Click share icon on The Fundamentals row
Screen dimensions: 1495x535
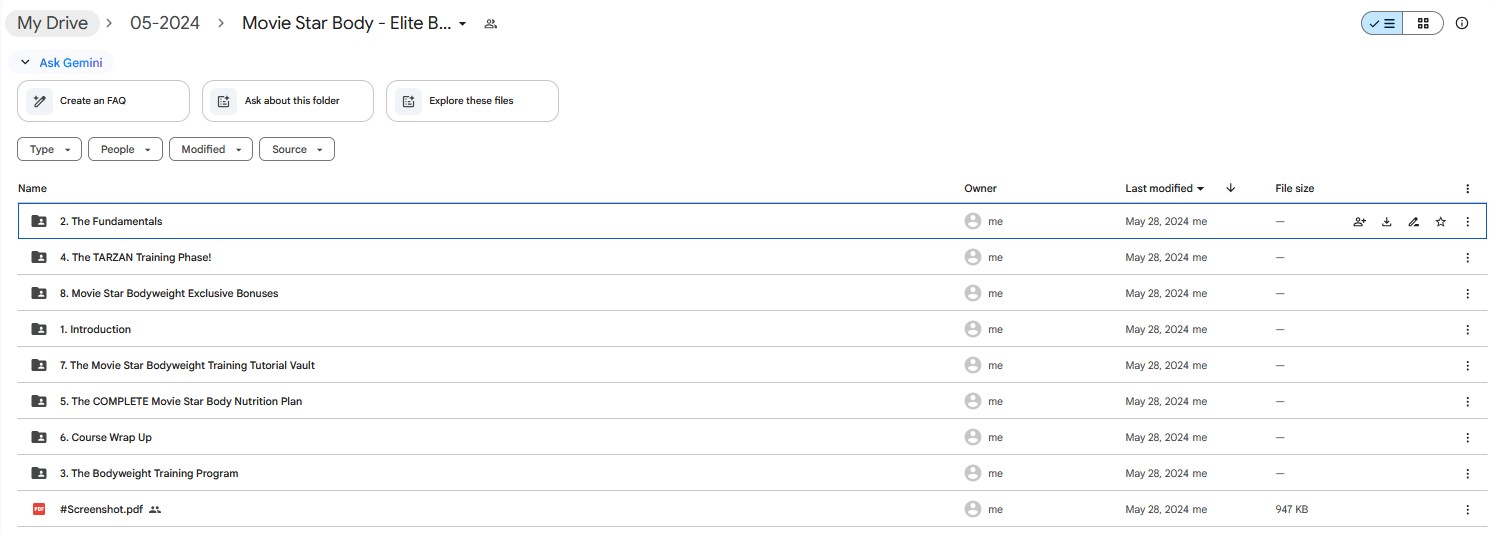(1359, 222)
